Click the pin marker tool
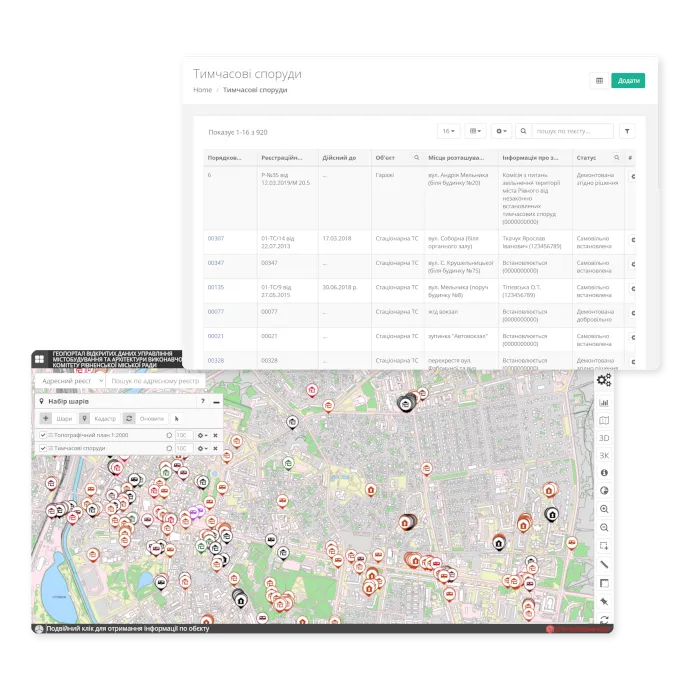 (604, 601)
